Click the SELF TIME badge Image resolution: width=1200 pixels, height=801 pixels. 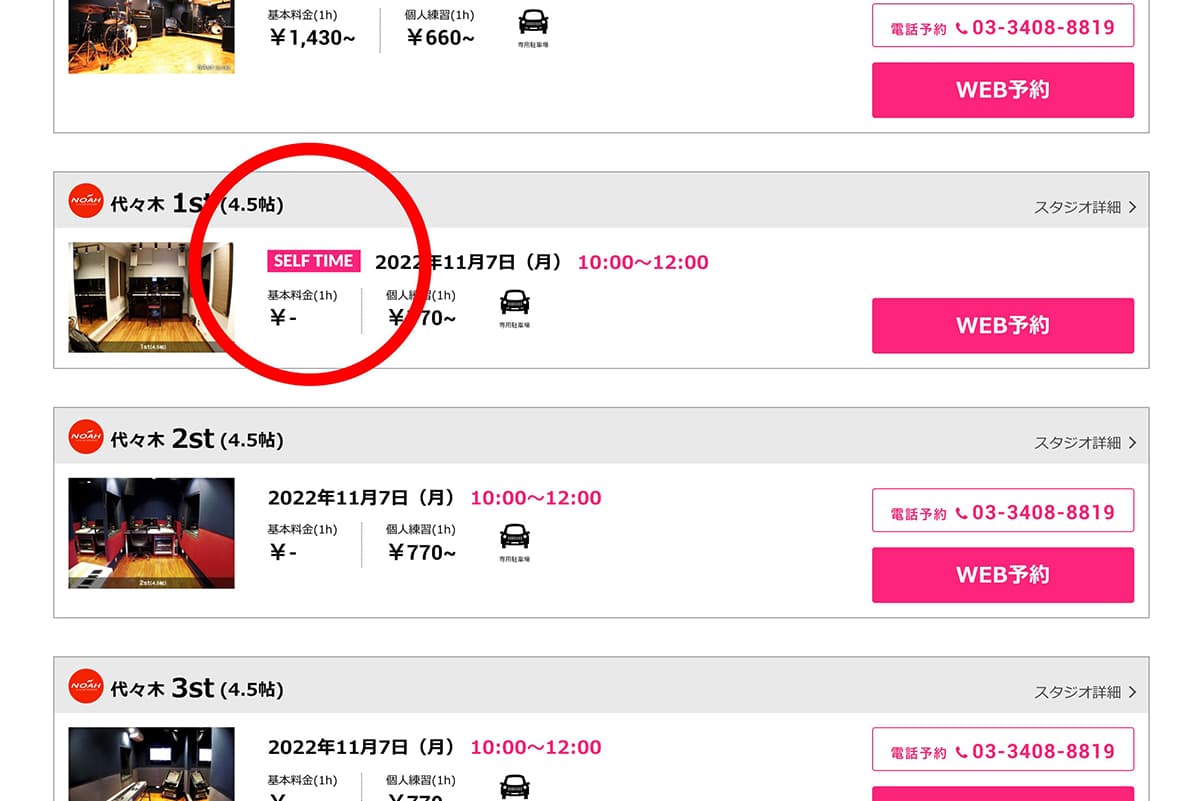click(x=314, y=261)
